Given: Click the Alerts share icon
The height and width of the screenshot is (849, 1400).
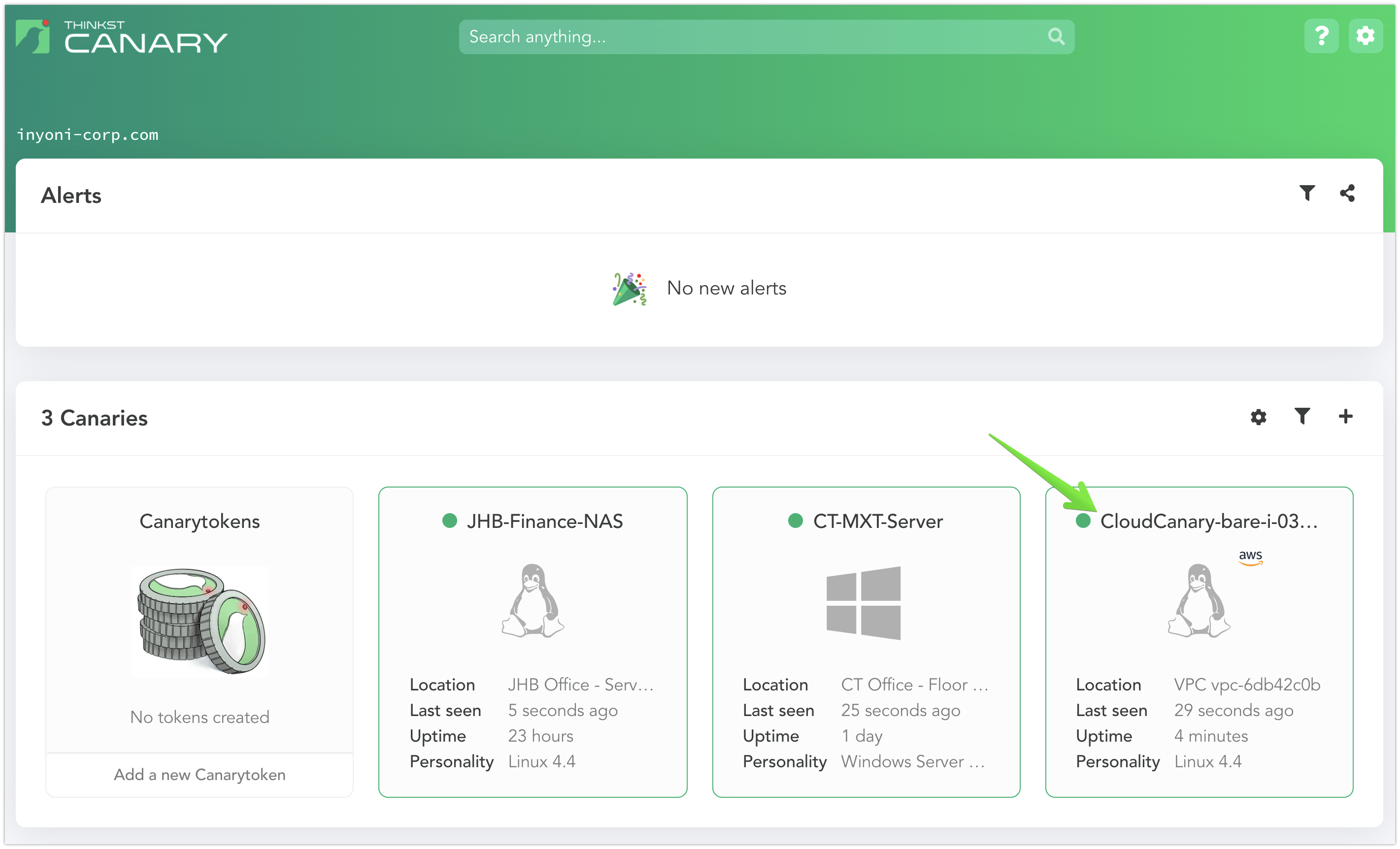Looking at the screenshot, I should (1347, 193).
